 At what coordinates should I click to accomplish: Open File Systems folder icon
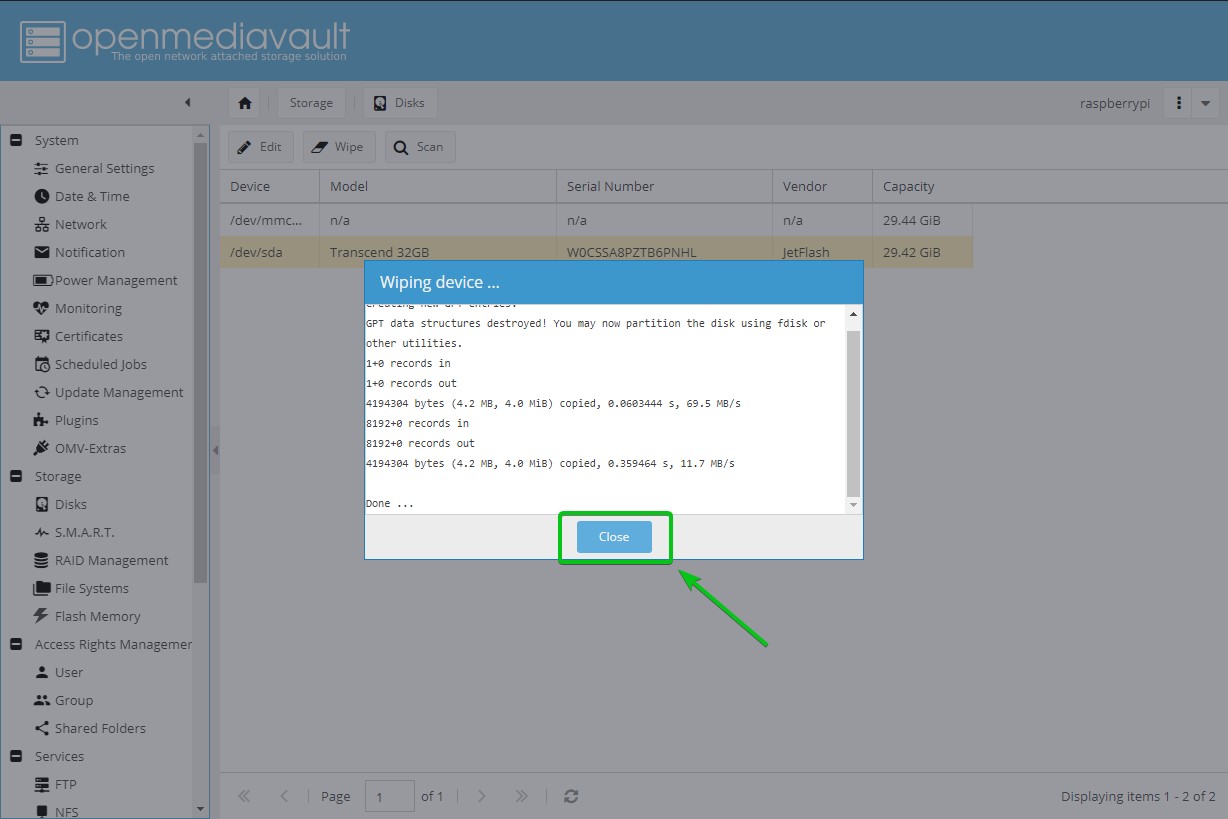click(x=42, y=589)
